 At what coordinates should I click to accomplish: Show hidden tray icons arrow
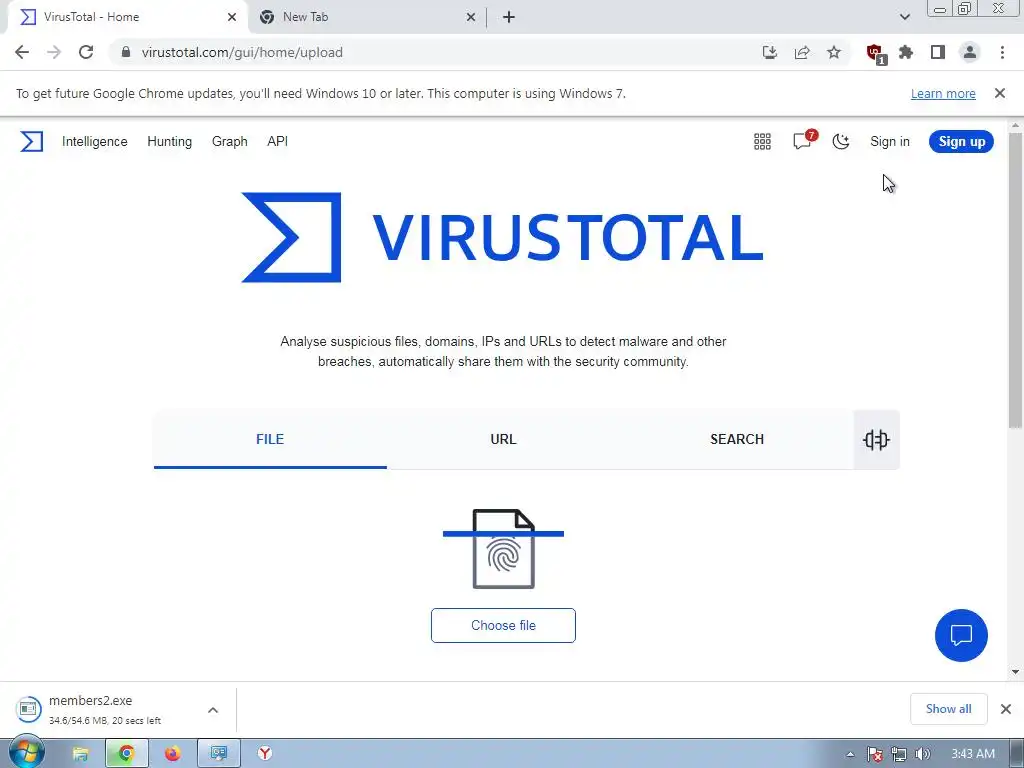(850, 754)
